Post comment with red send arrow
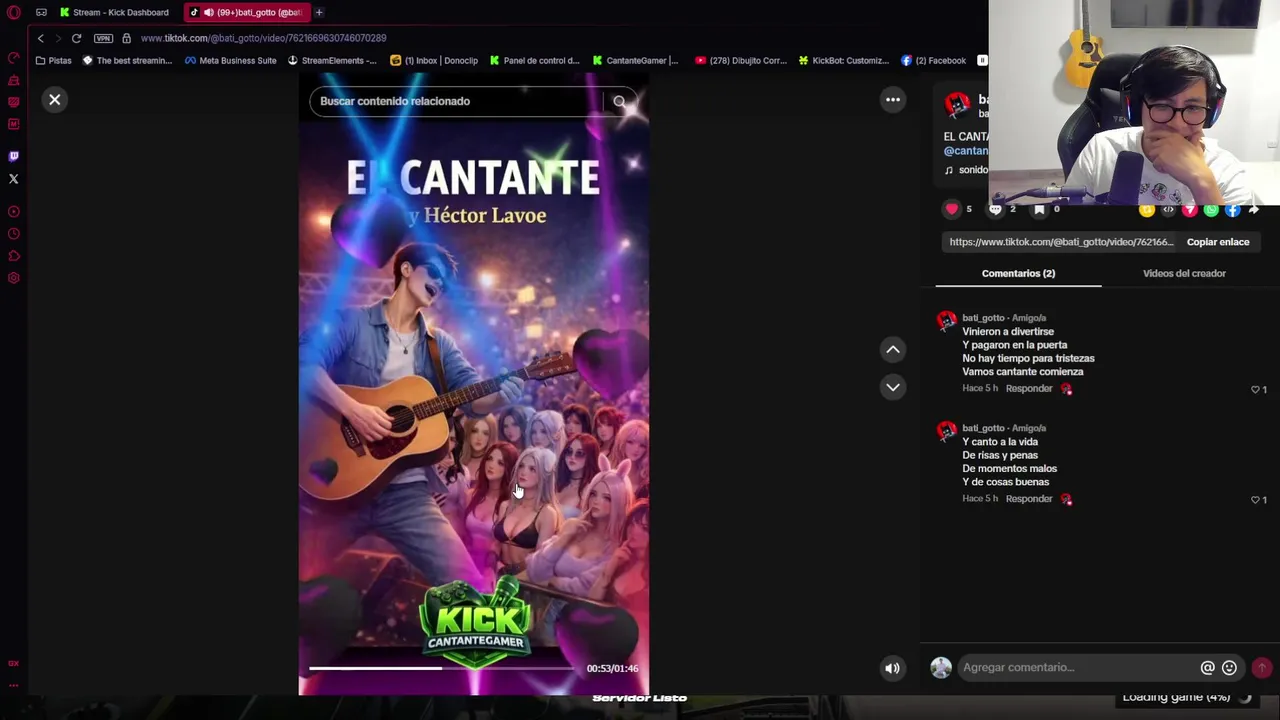The height and width of the screenshot is (720, 1280). (1262, 668)
